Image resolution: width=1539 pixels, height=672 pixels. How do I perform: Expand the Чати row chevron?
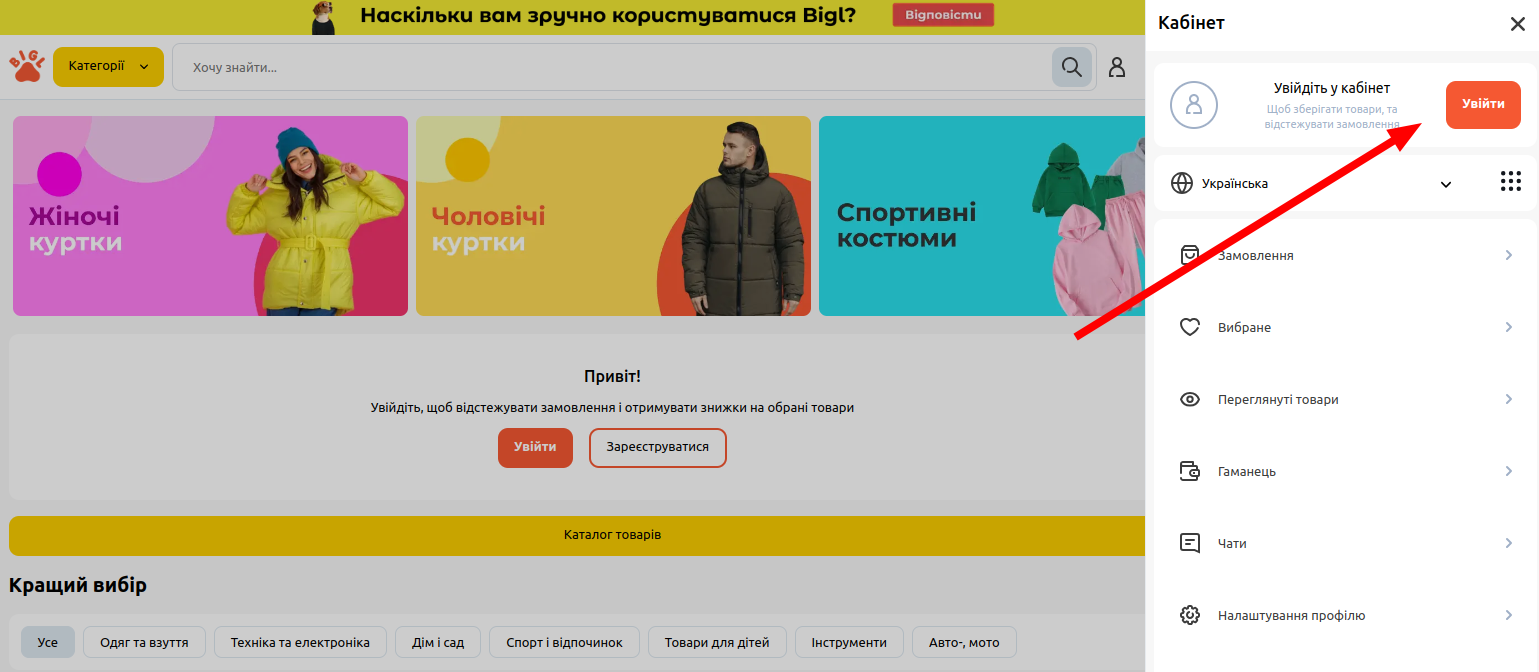[x=1509, y=543]
